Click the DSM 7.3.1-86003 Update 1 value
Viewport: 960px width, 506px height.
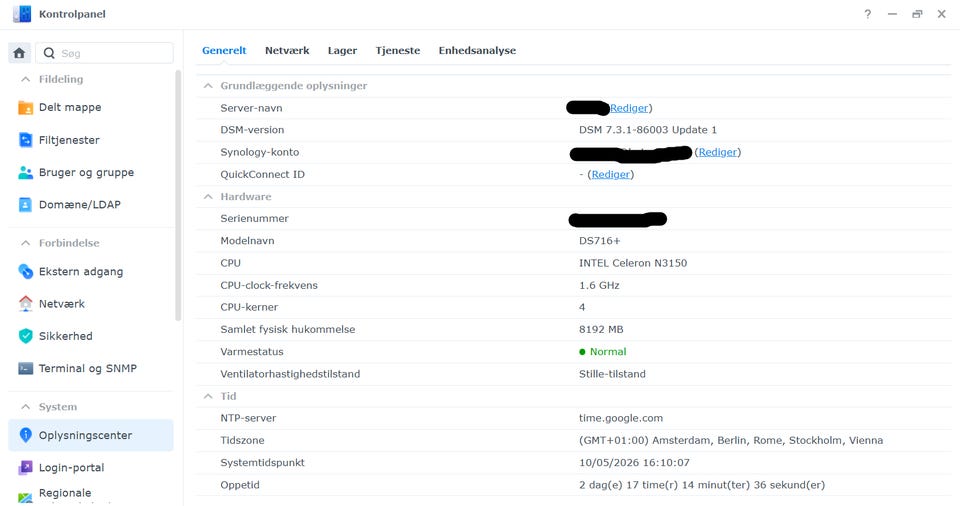(648, 130)
